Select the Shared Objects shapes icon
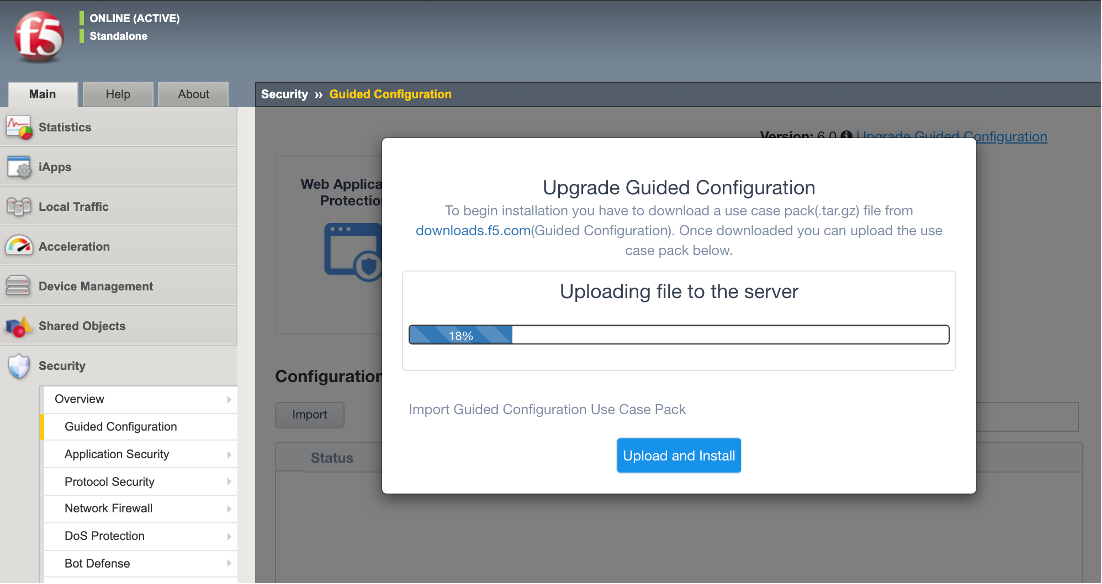The height and width of the screenshot is (584, 1102). click(x=19, y=326)
